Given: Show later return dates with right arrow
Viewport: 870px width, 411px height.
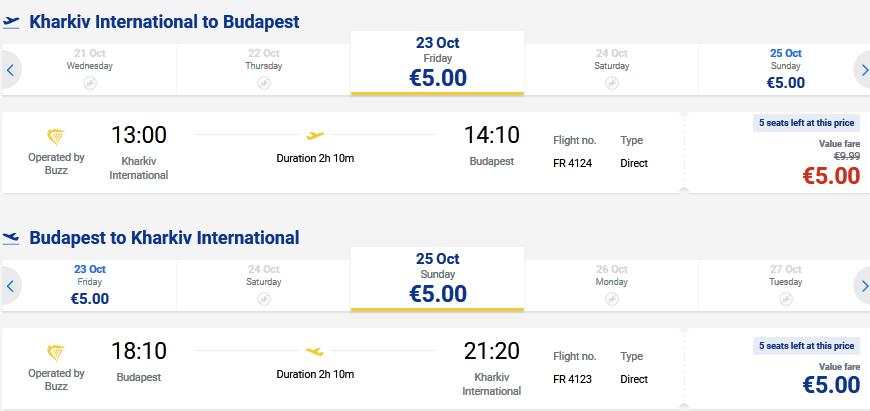Looking at the screenshot, I should tap(862, 286).
